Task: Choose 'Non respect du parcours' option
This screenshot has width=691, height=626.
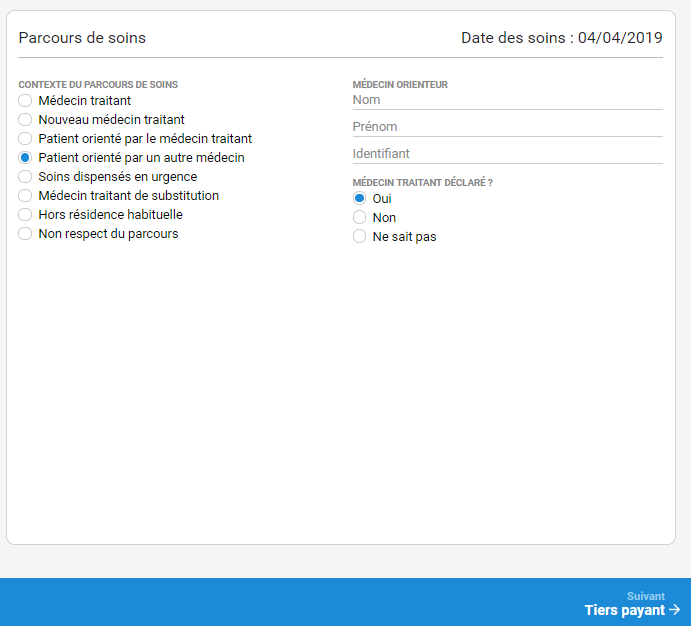Action: (26, 234)
